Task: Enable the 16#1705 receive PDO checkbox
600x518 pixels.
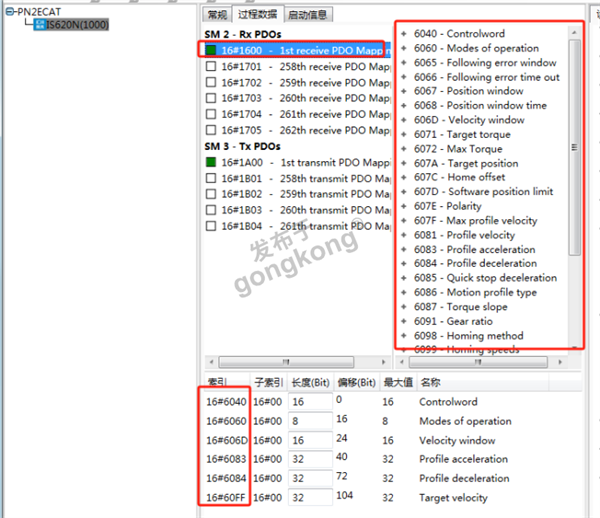Action: click(211, 130)
